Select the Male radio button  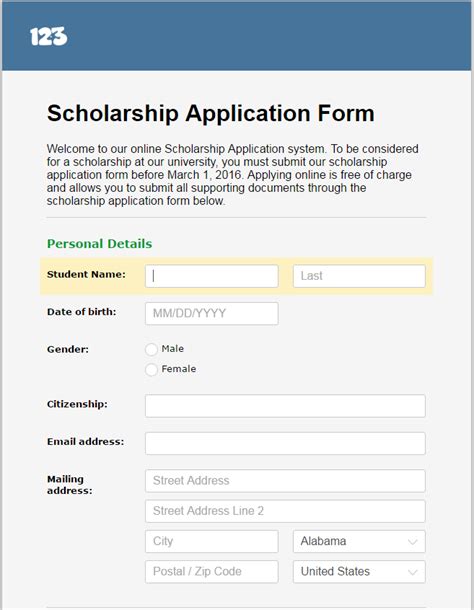(151, 349)
